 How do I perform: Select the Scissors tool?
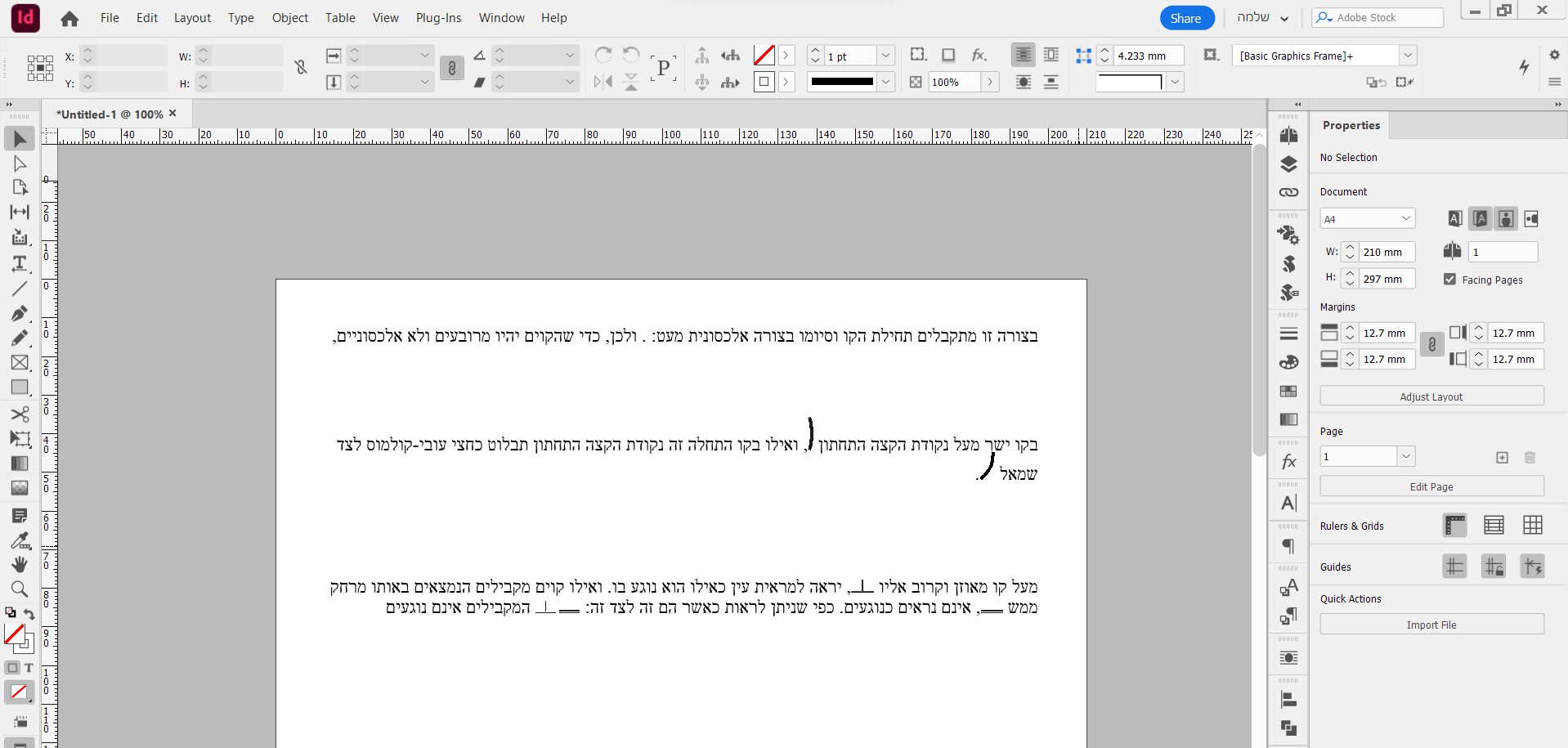[x=20, y=414]
